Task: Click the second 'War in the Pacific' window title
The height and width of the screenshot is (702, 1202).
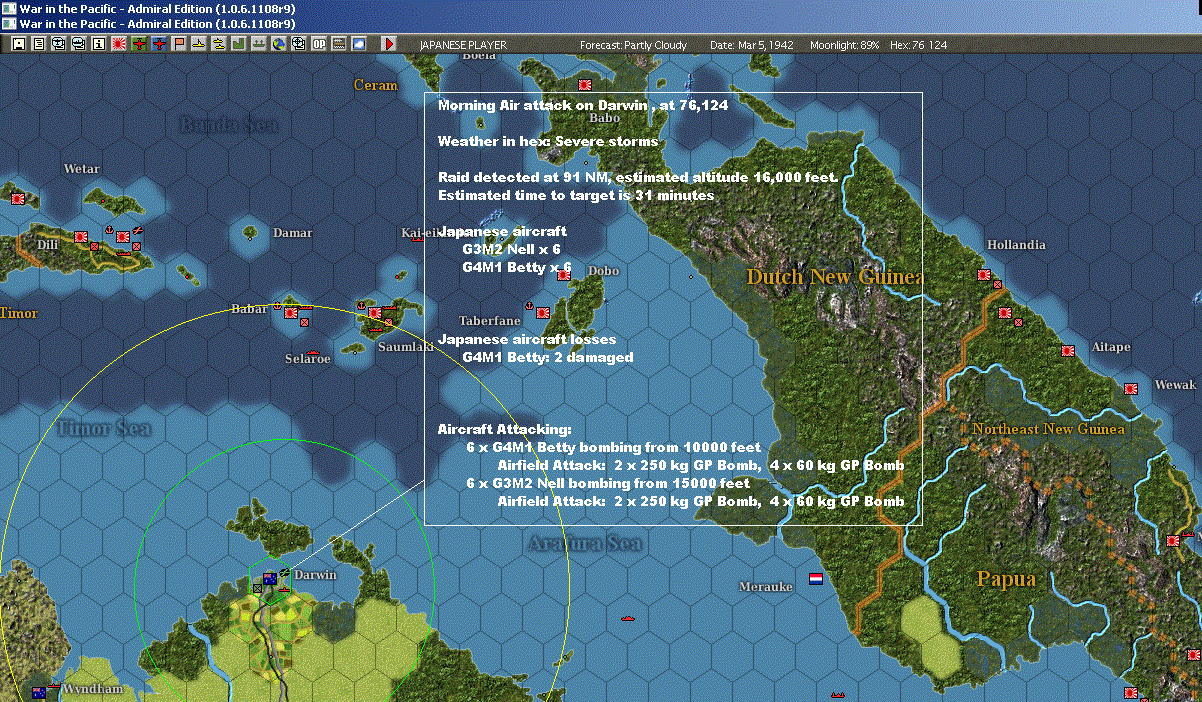Action: click(157, 22)
